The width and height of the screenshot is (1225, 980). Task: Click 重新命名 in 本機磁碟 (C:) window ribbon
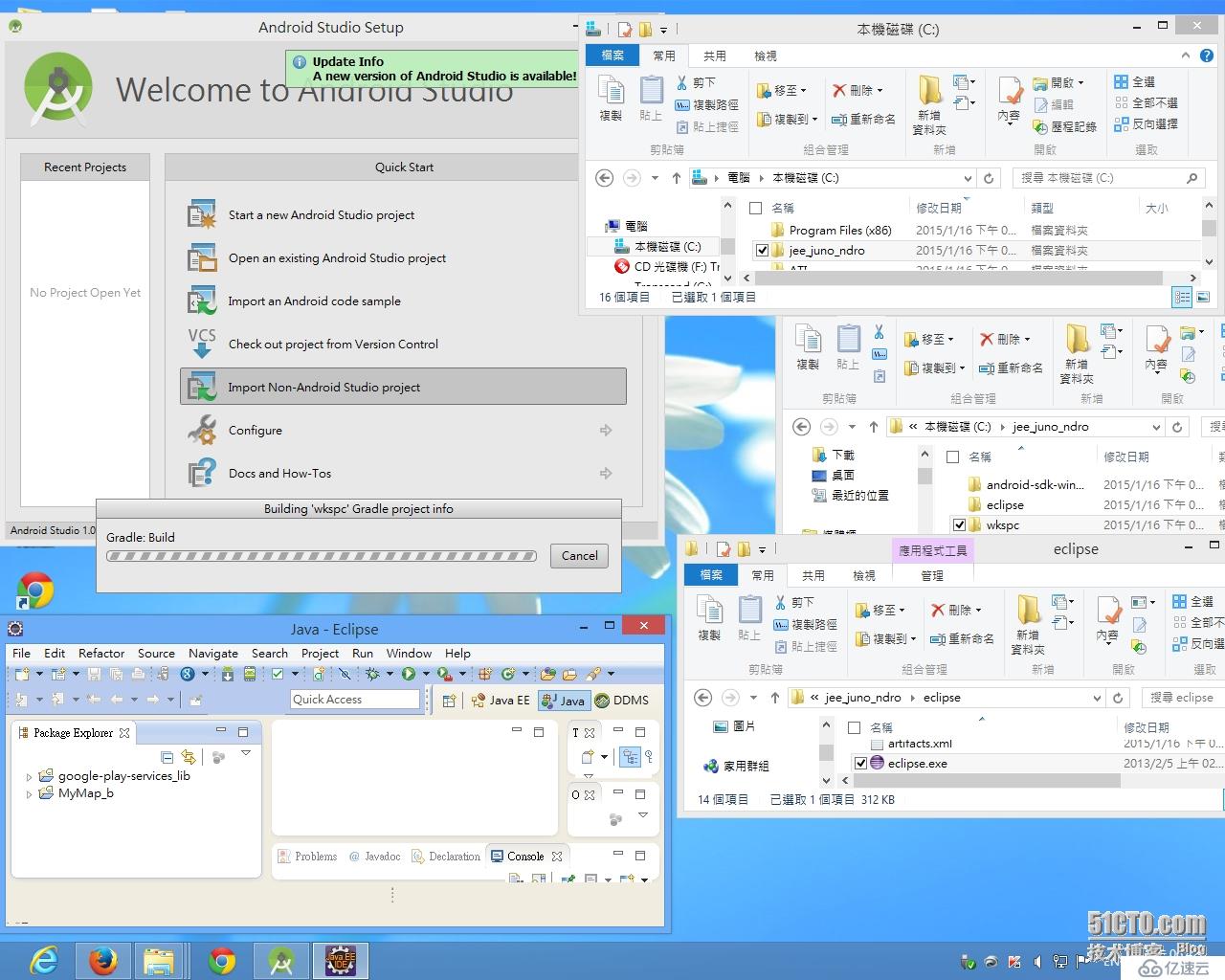tap(863, 119)
